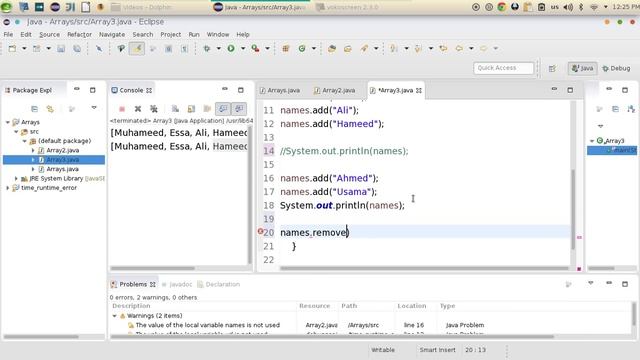Switch to the Debug perspective button
The width and height of the screenshot is (640, 360).
click(x=616, y=69)
